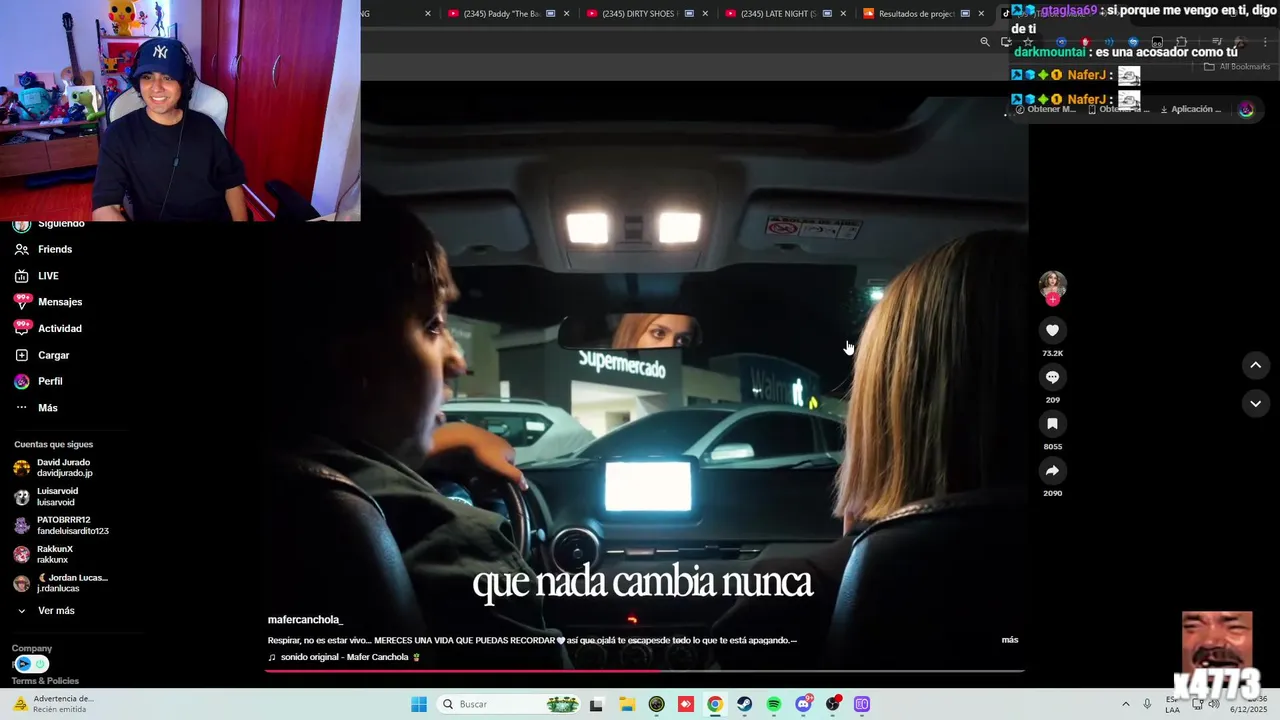Click the Friends people icon
1280x720 pixels.
pyautogui.click(x=21, y=249)
